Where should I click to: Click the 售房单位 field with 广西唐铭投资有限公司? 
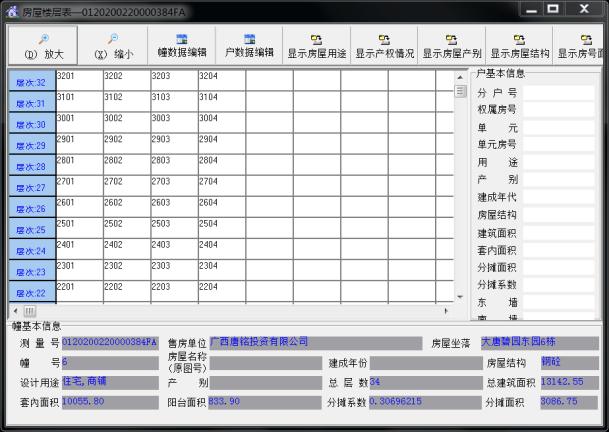pyautogui.click(x=316, y=343)
